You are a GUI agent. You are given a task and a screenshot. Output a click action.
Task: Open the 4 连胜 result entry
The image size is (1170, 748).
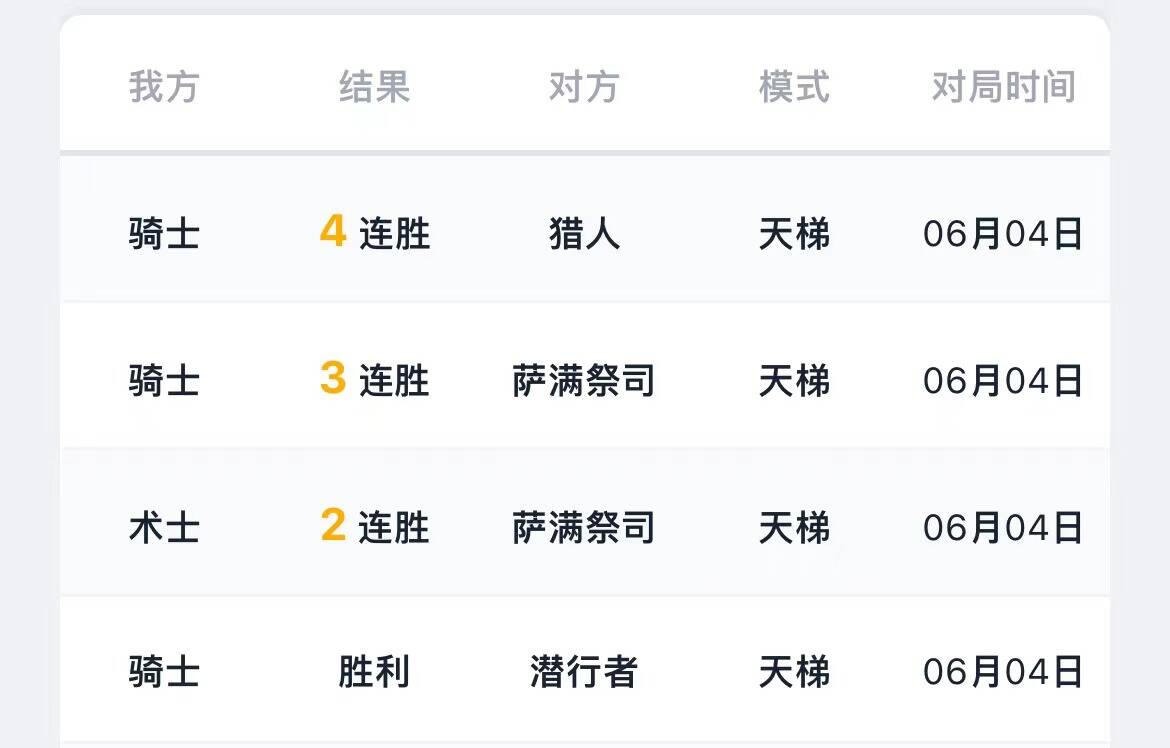pyautogui.click(x=374, y=233)
